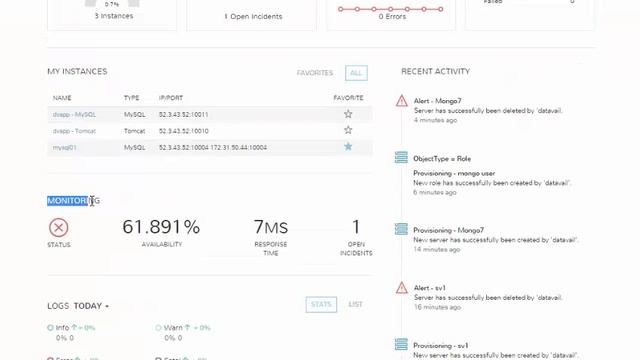Click the '16 minutes ago' timestamp
This screenshot has width=640, height=360.
(437, 307)
